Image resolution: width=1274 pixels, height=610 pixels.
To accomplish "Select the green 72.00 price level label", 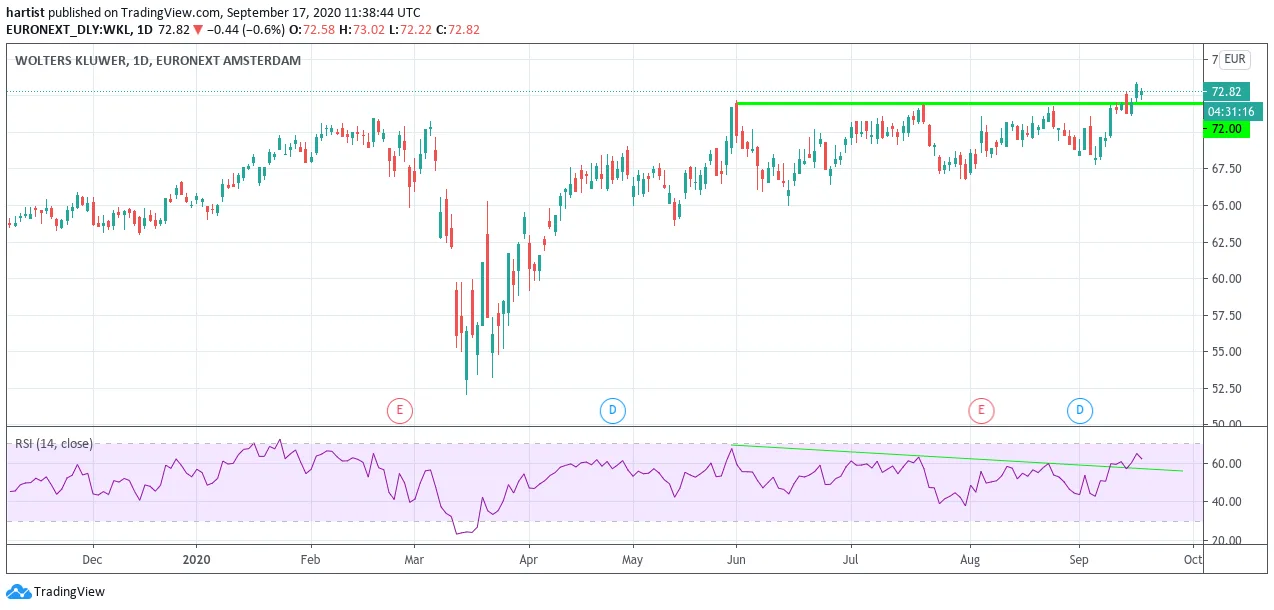I will [x=1226, y=129].
